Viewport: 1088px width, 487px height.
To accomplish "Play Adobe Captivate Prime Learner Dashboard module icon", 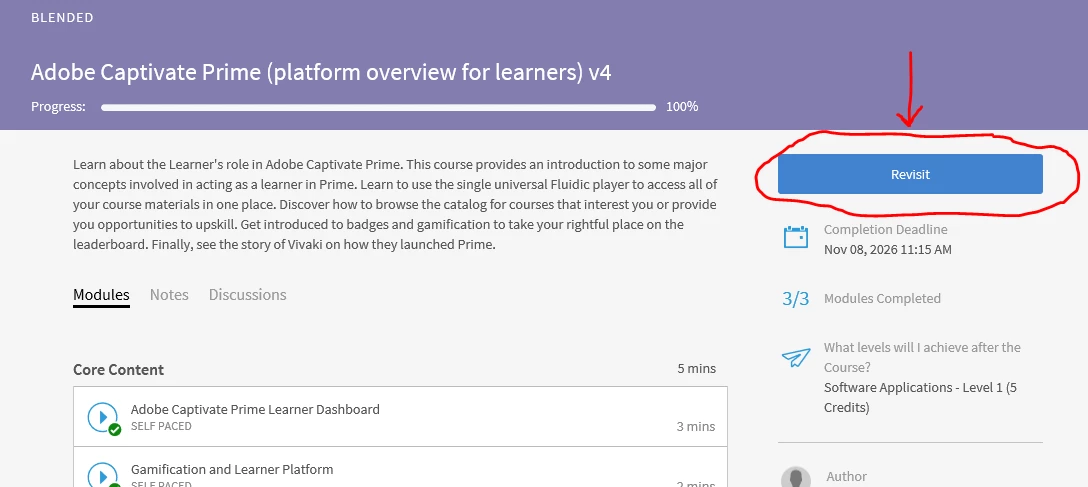I will pyautogui.click(x=103, y=417).
